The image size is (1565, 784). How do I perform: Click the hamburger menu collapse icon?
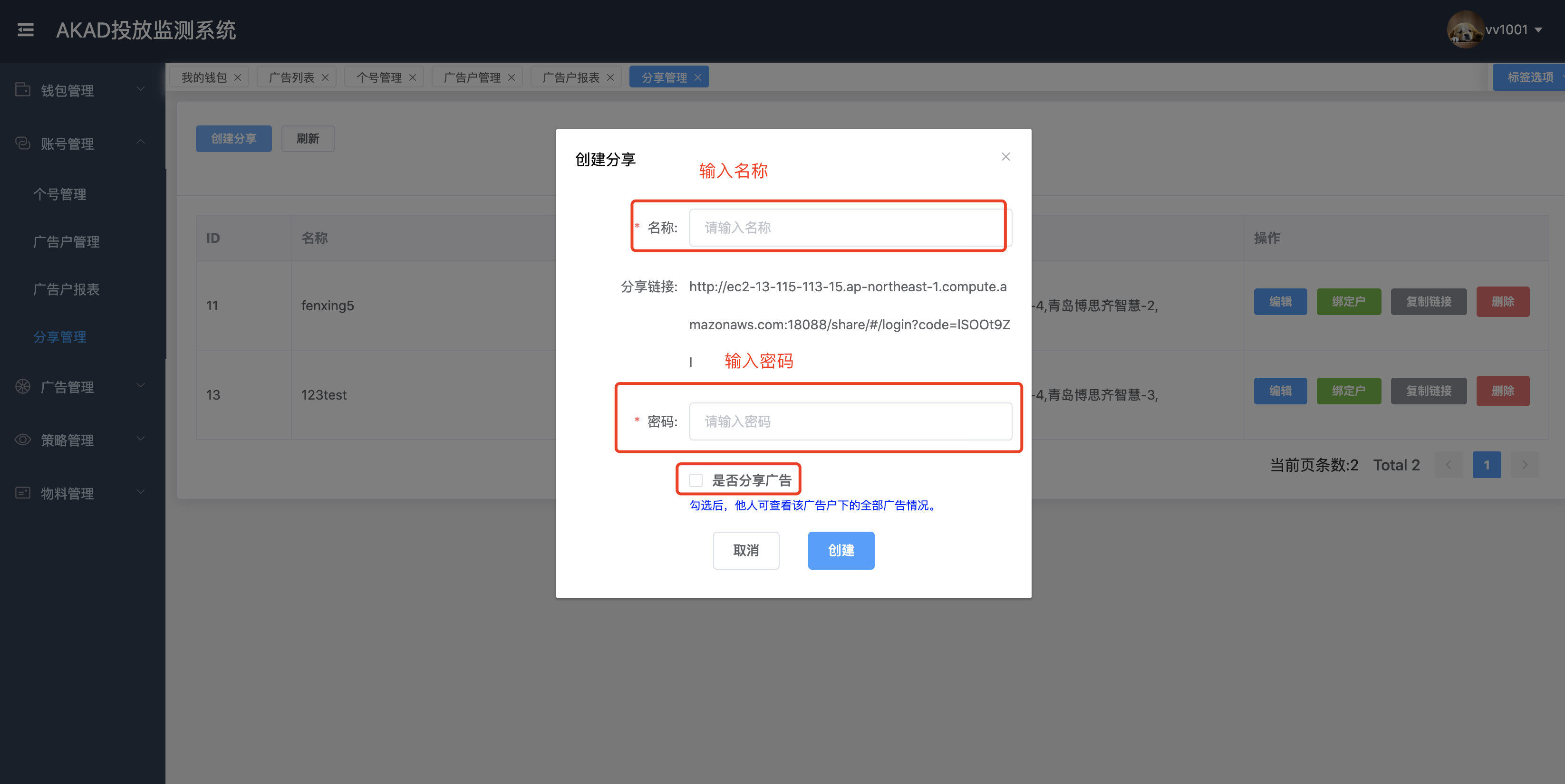click(x=26, y=30)
